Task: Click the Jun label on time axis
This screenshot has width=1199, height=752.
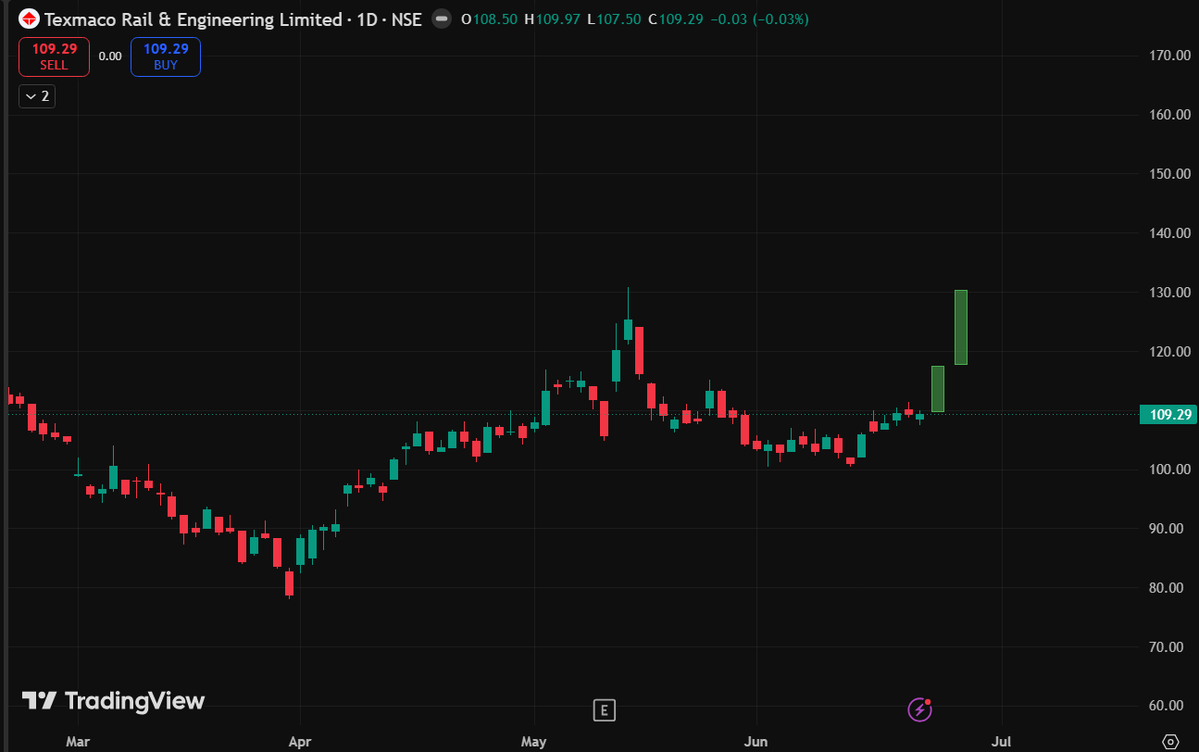Action: [x=755, y=741]
